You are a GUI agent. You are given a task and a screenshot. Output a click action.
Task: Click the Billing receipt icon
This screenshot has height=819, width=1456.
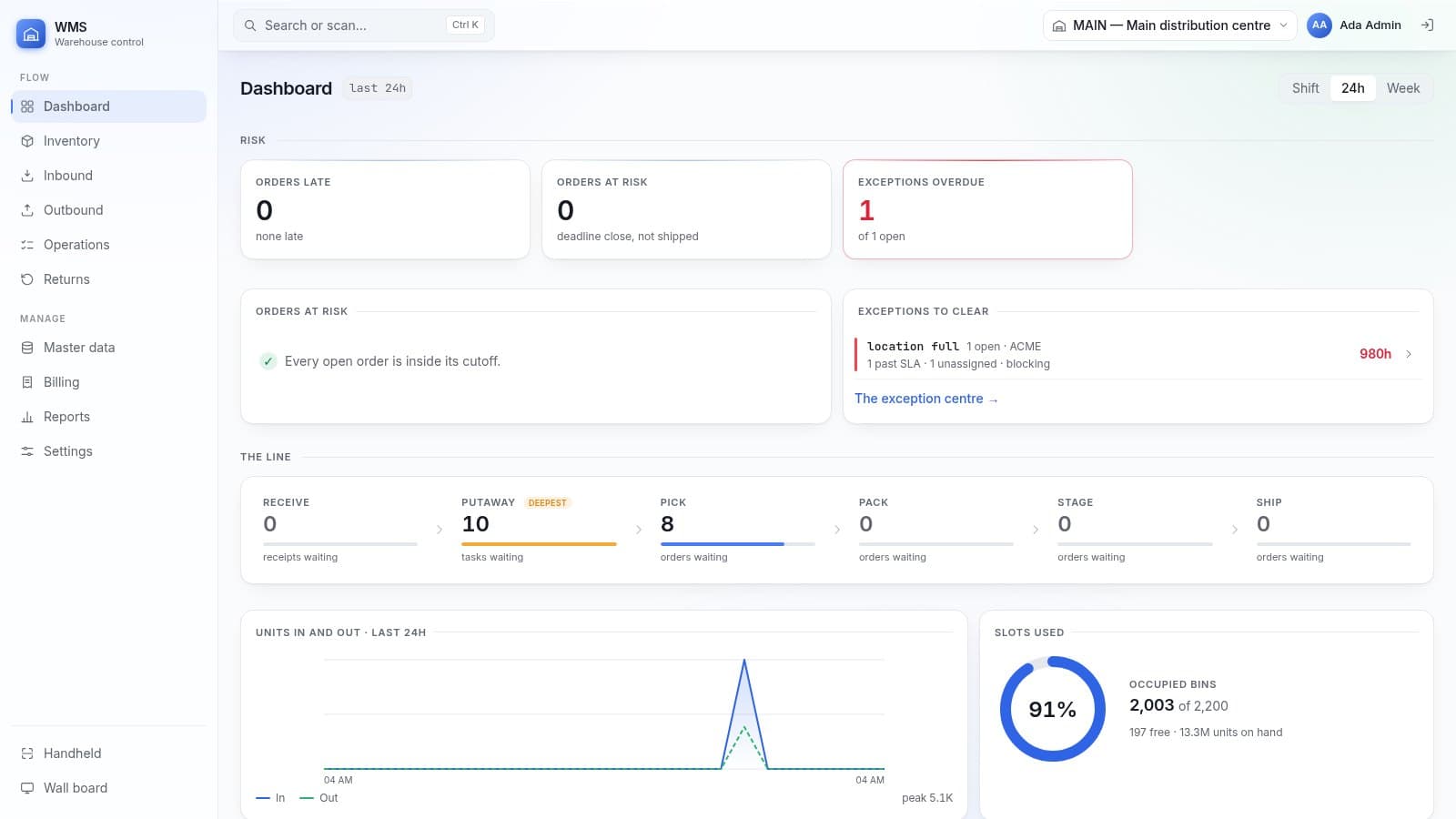tap(27, 382)
